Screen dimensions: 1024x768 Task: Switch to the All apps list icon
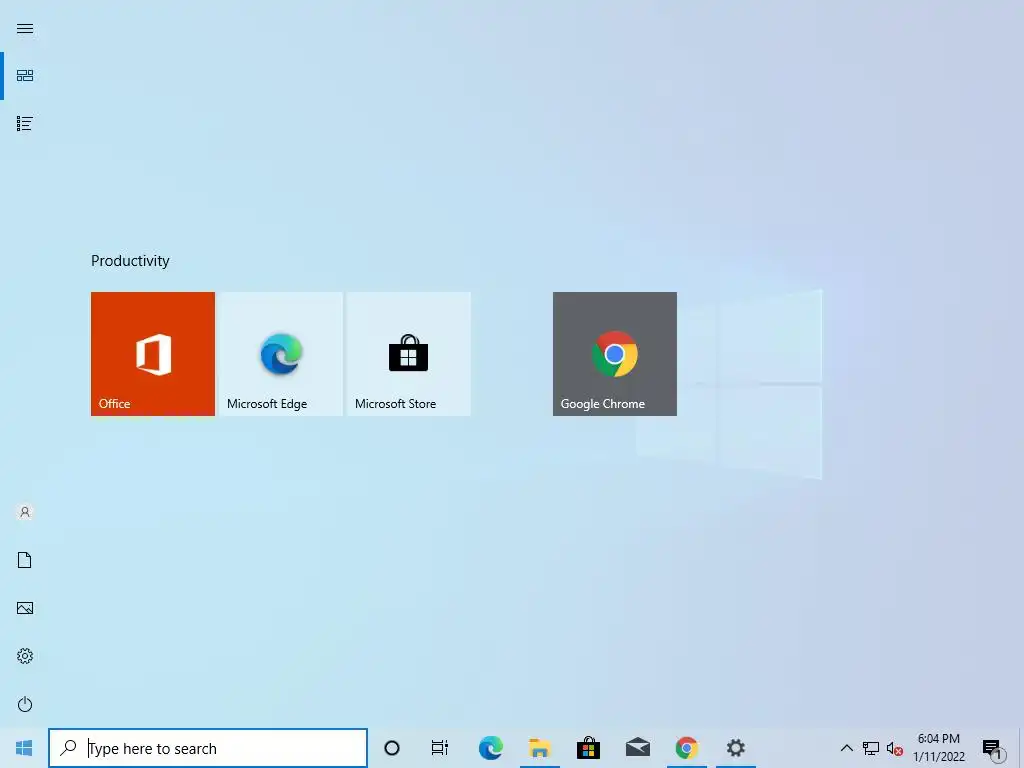(x=25, y=123)
